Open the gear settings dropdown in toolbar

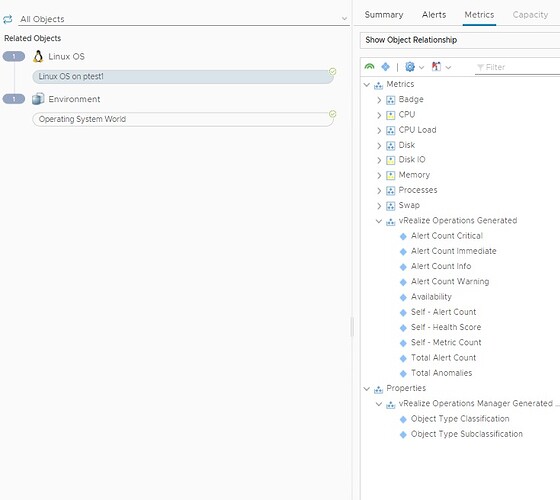pyautogui.click(x=414, y=67)
